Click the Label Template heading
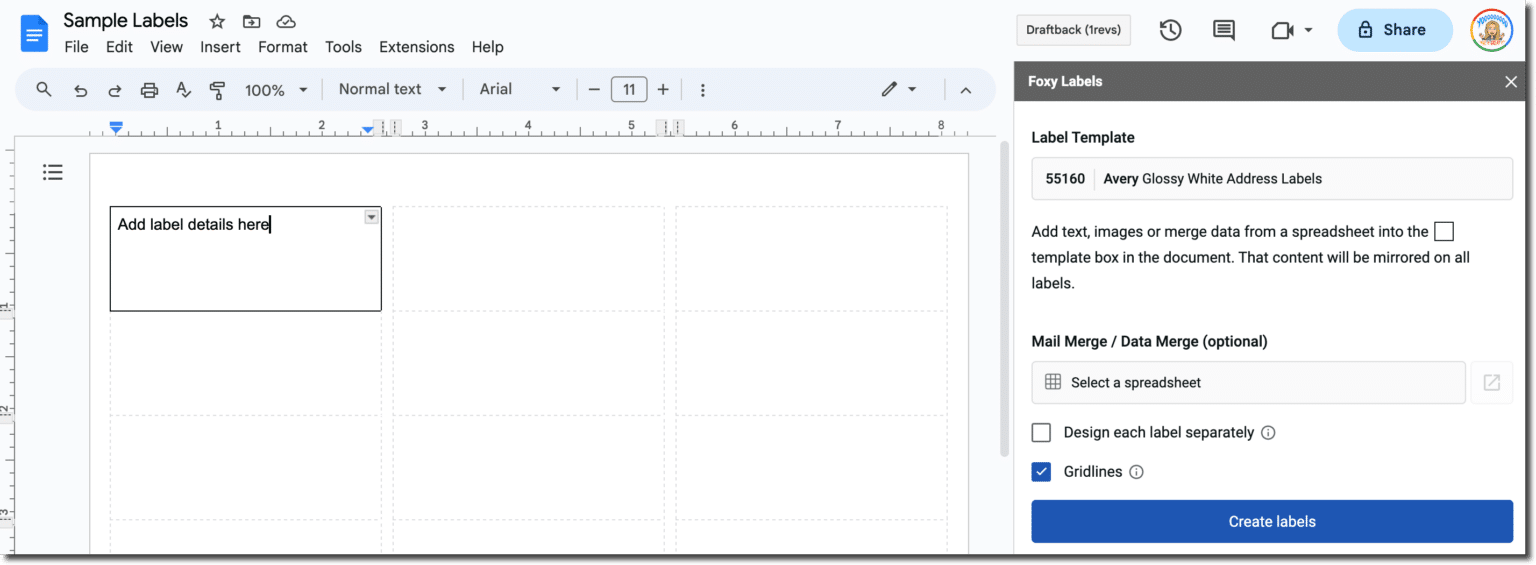The image size is (1536, 565). click(1083, 138)
